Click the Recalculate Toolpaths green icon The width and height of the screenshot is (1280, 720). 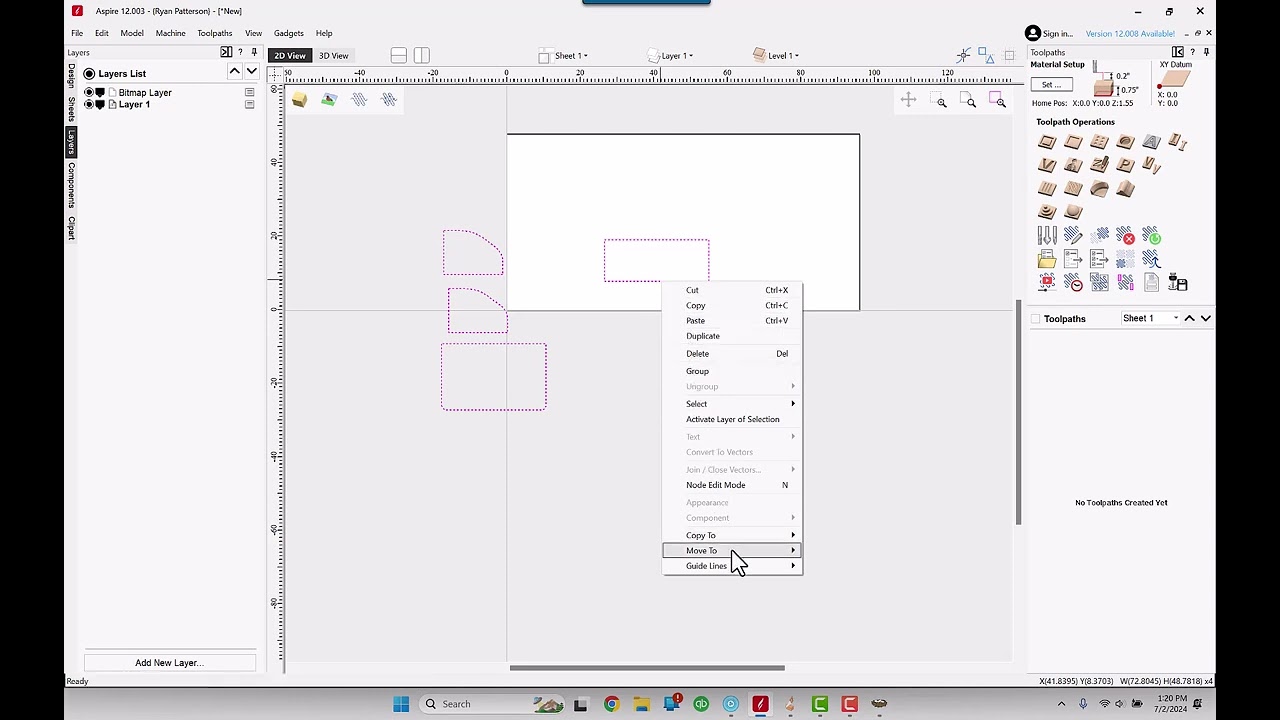coord(1151,236)
